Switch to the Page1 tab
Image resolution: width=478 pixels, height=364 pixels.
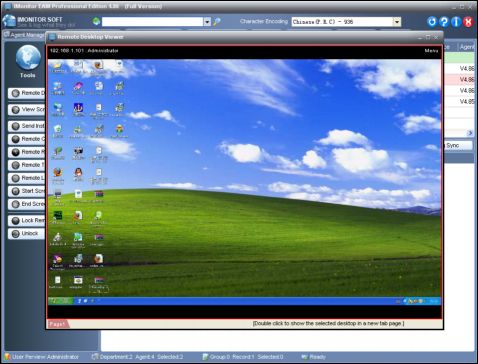coord(58,324)
